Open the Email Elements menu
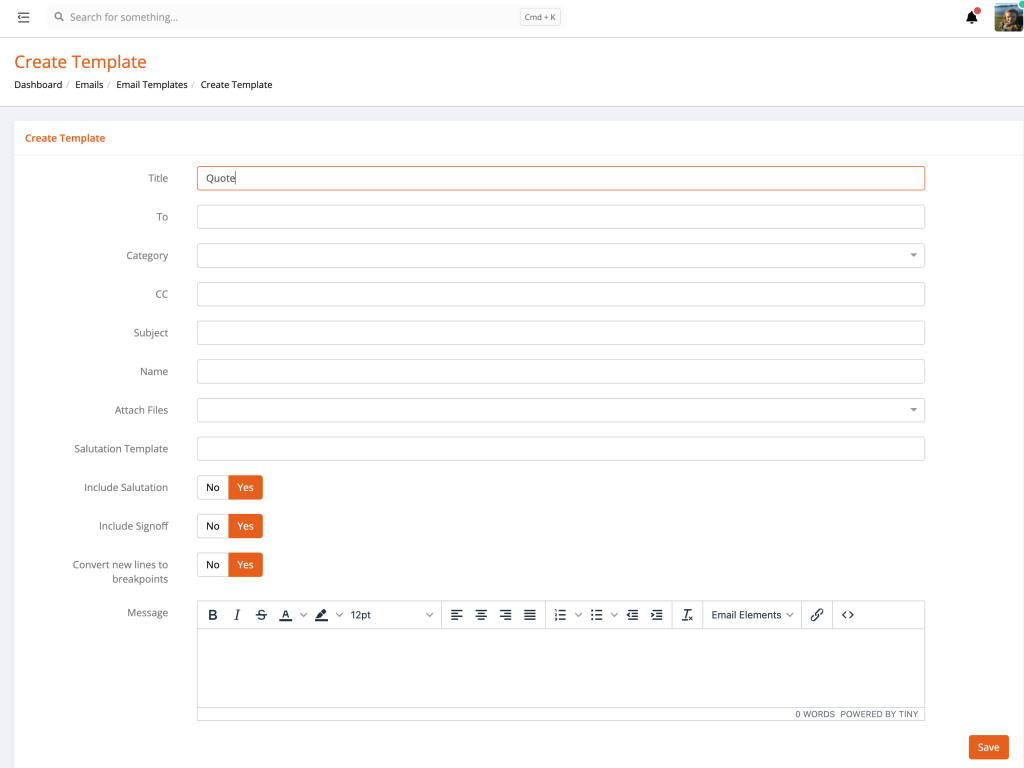The height and width of the screenshot is (768, 1024). pos(752,615)
